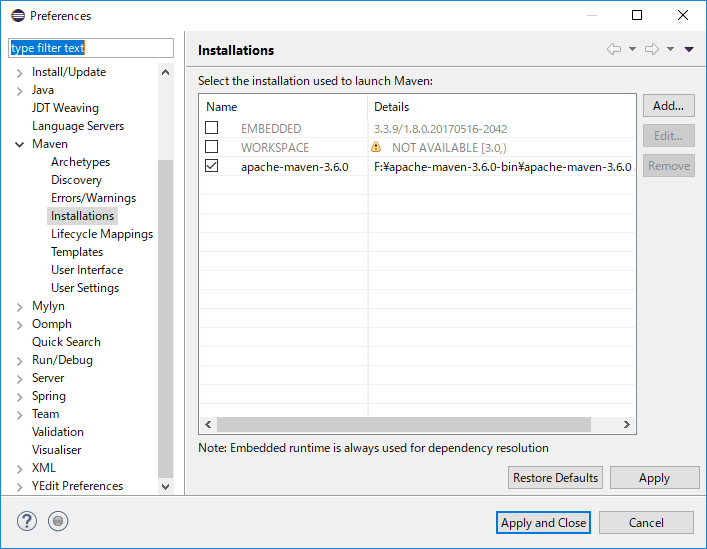Viewport: 707px width, 549px height.
Task: Open the back history dropdown arrow
Action: (x=633, y=49)
